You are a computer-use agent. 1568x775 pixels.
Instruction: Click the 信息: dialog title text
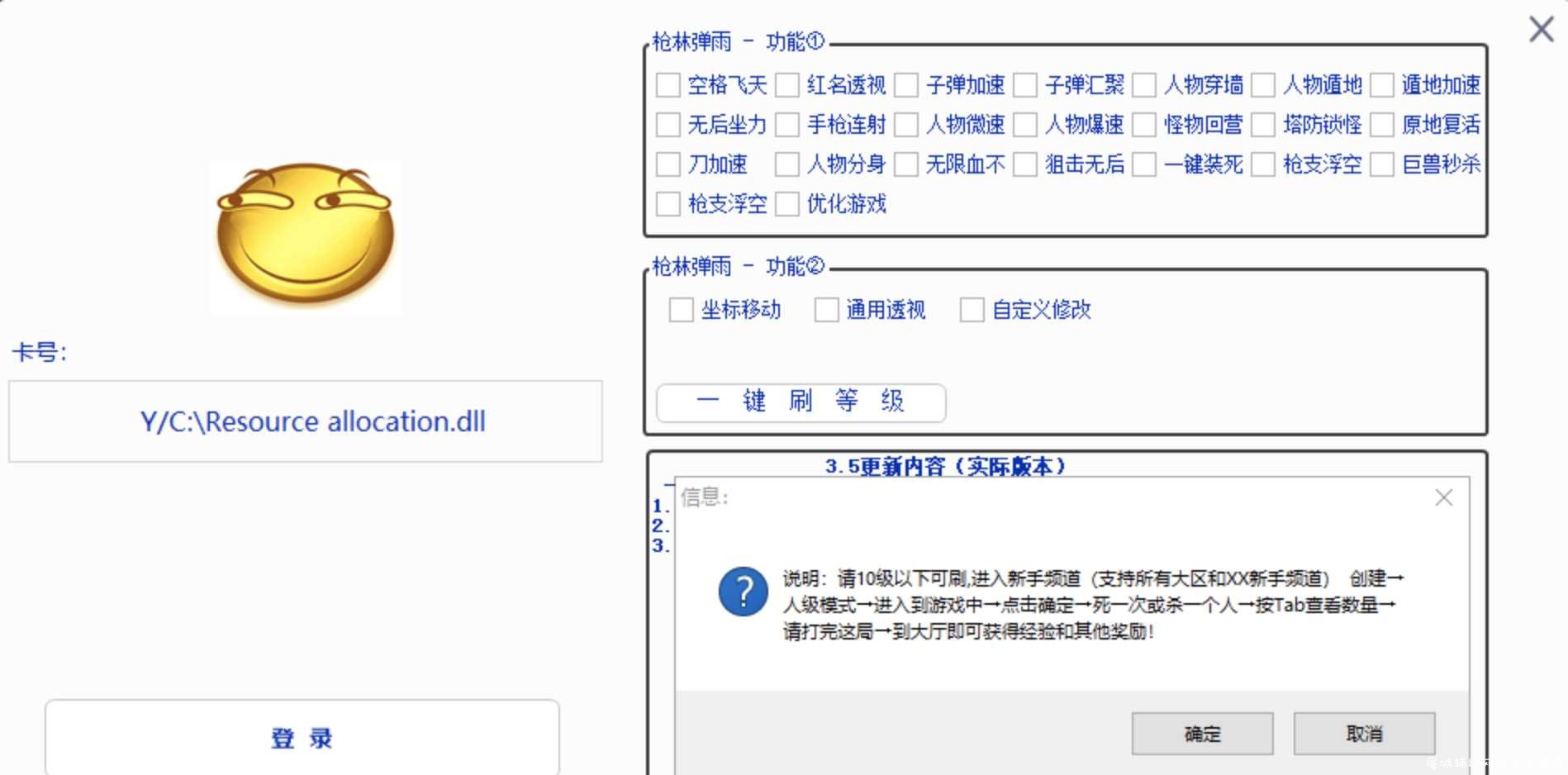pyautogui.click(x=705, y=497)
